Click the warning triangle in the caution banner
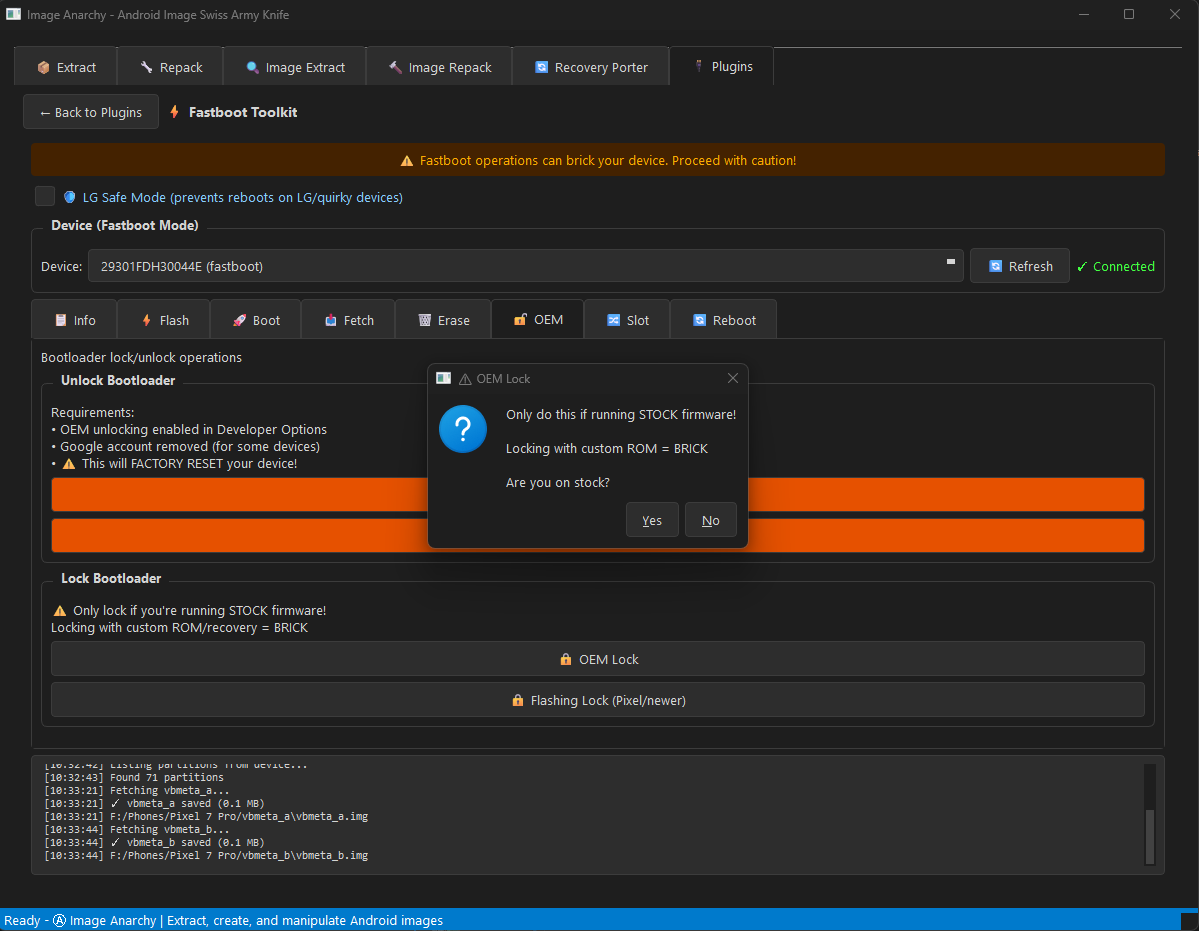The height and width of the screenshot is (931, 1199). (407, 161)
